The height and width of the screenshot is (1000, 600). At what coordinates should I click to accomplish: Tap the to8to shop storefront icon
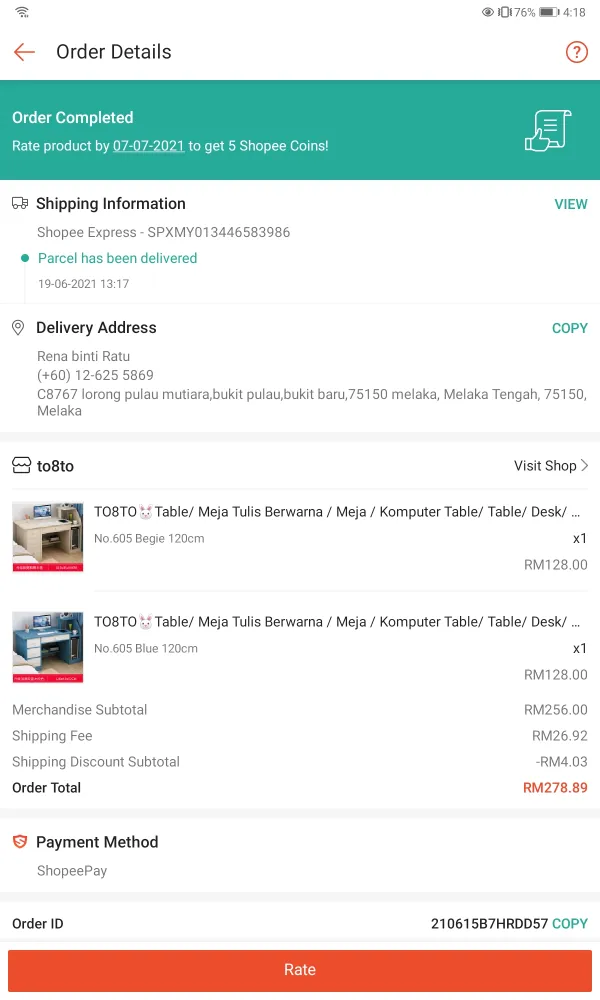coord(21,466)
